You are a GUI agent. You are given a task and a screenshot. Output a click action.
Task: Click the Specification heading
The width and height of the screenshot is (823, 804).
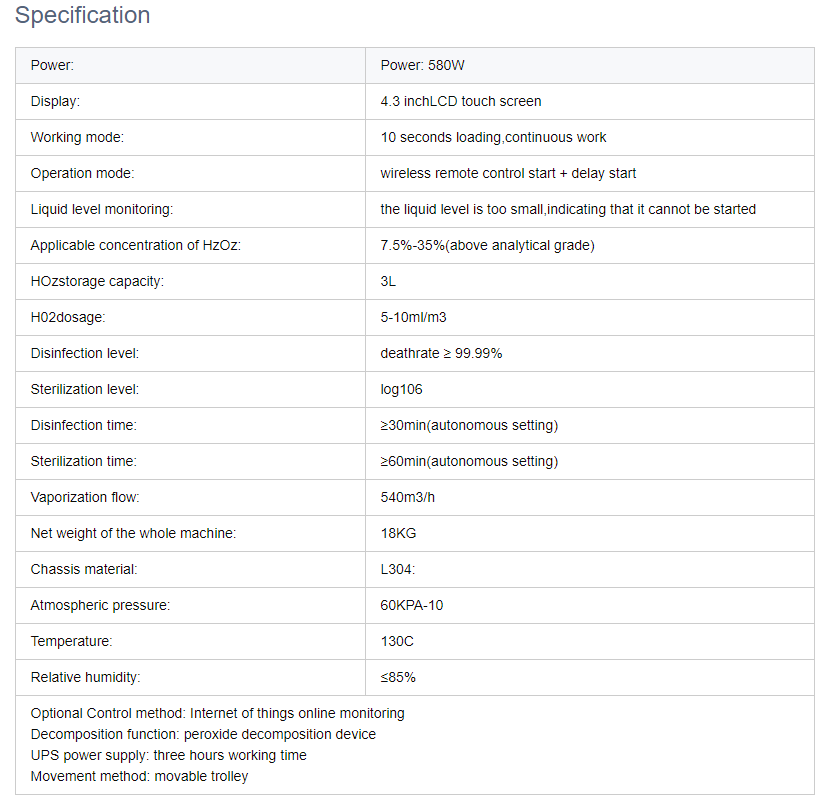pyautogui.click(x=82, y=16)
